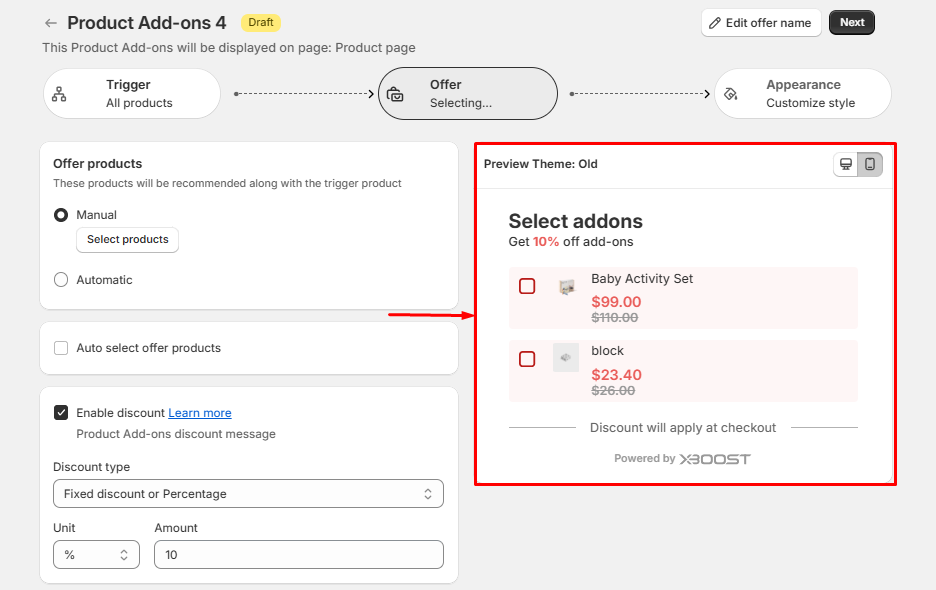The height and width of the screenshot is (590, 936).
Task: Open the Learn more link
Action: pos(200,413)
